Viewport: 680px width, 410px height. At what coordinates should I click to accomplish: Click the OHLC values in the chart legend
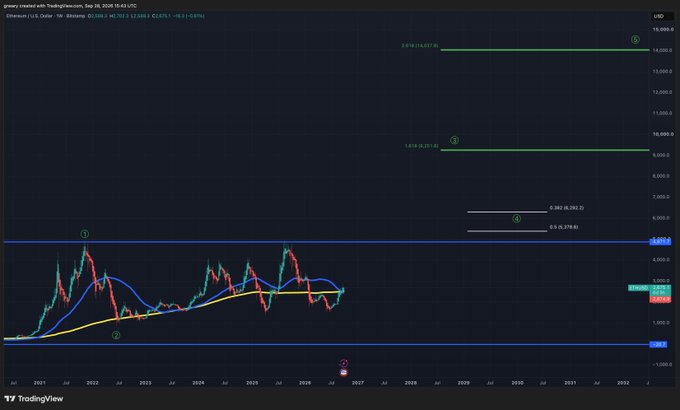click(x=146, y=16)
